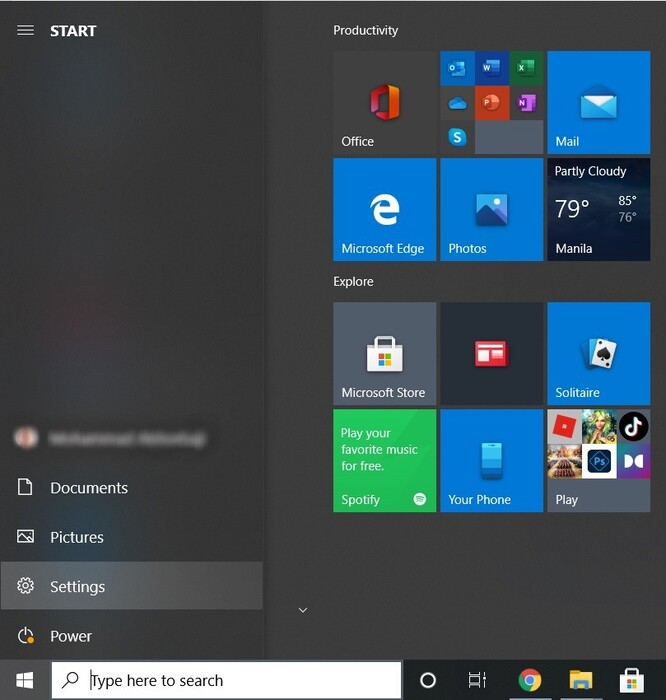The height and width of the screenshot is (700, 666).
Task: Launch Outlook from the Office folder tile
Action: 457,68
